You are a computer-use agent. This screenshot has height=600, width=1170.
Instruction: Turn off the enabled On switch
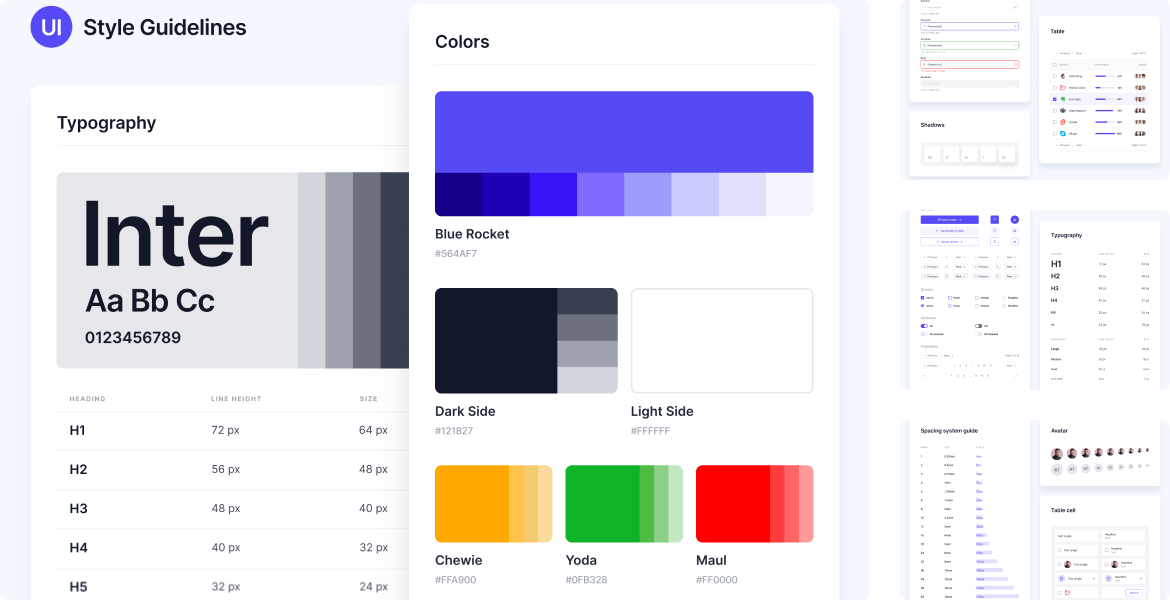point(924,326)
